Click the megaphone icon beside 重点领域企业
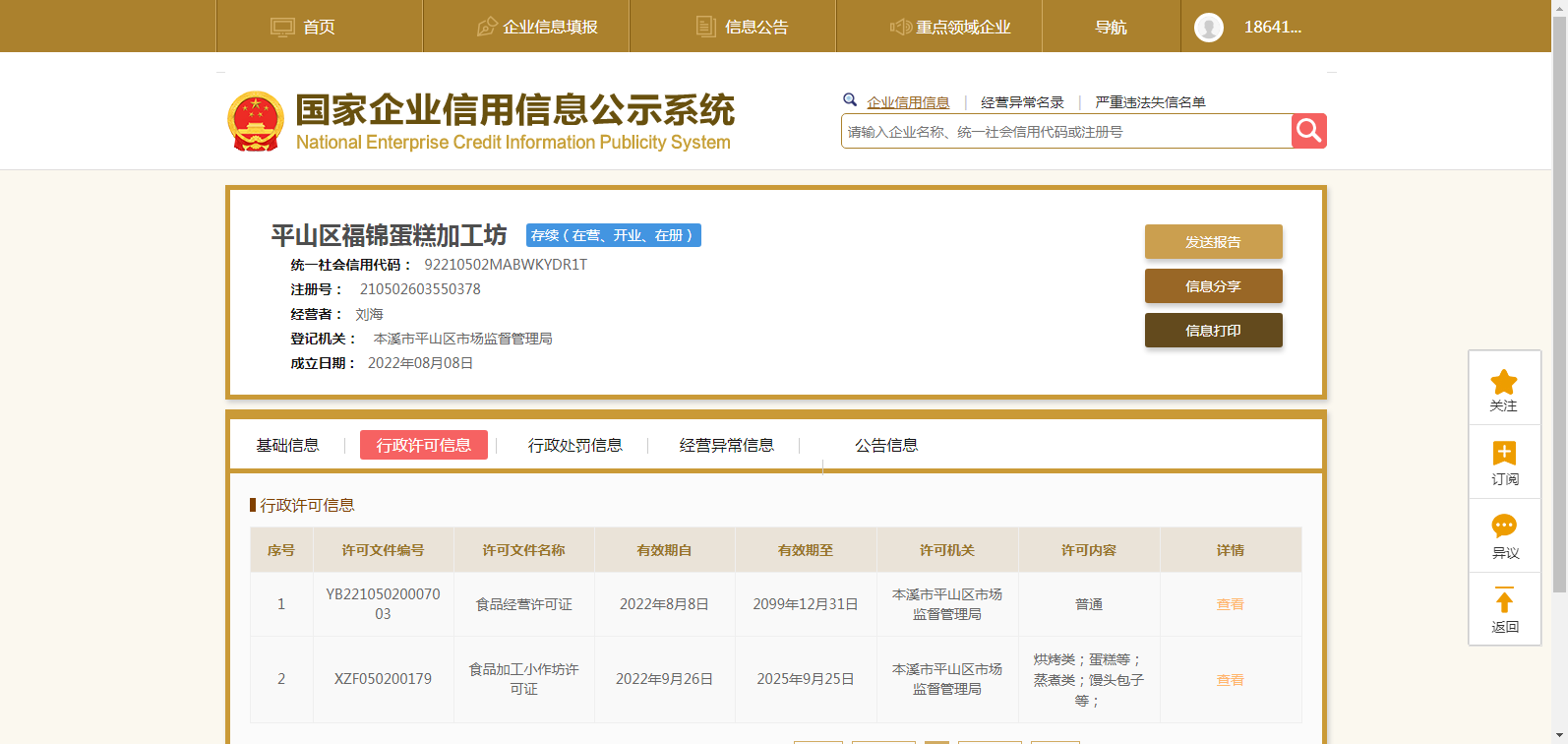This screenshot has height=744, width=1568. coord(901,27)
